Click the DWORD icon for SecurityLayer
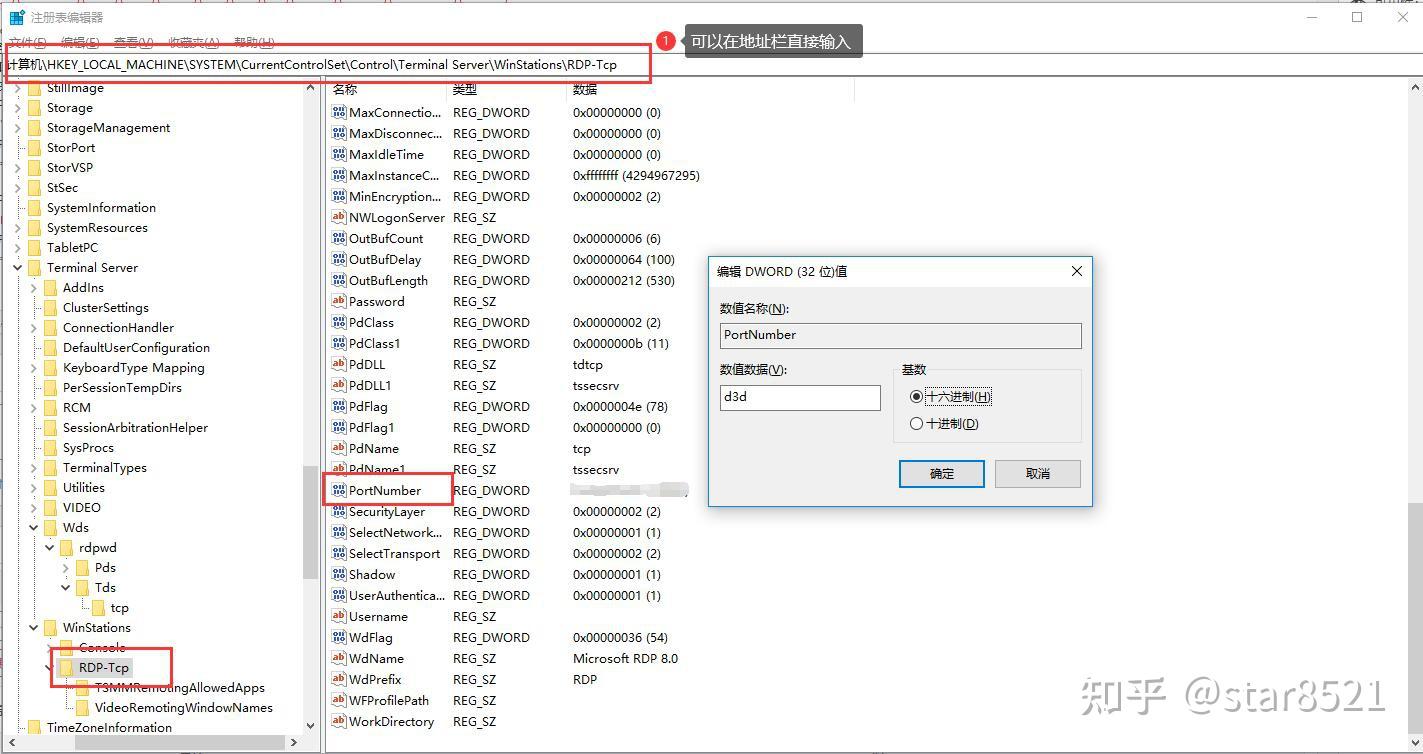Image resolution: width=1423 pixels, height=754 pixels. [x=339, y=511]
